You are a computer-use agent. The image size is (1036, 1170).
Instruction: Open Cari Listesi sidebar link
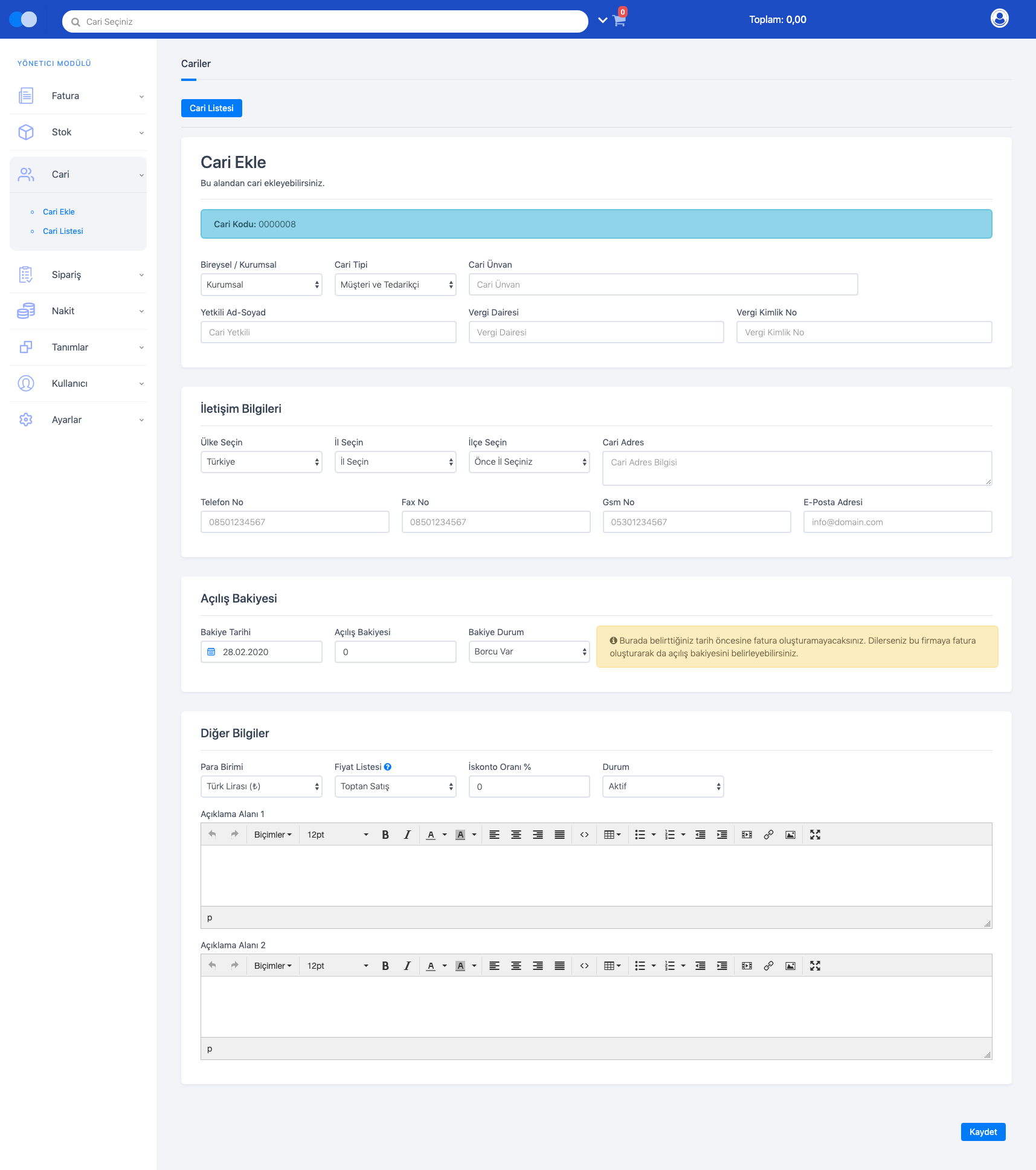(x=63, y=231)
